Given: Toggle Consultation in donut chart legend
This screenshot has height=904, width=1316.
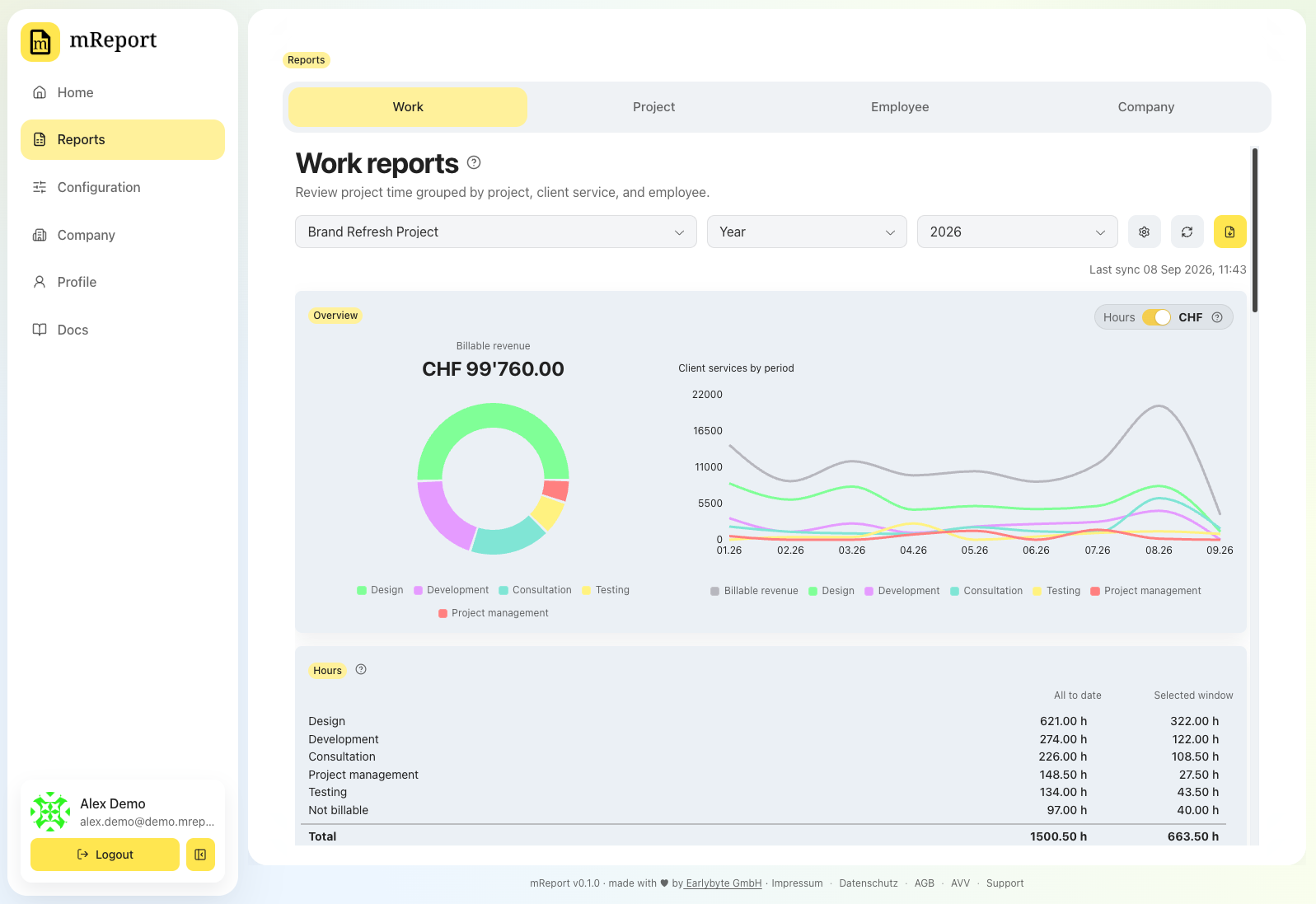Looking at the screenshot, I should 535,590.
